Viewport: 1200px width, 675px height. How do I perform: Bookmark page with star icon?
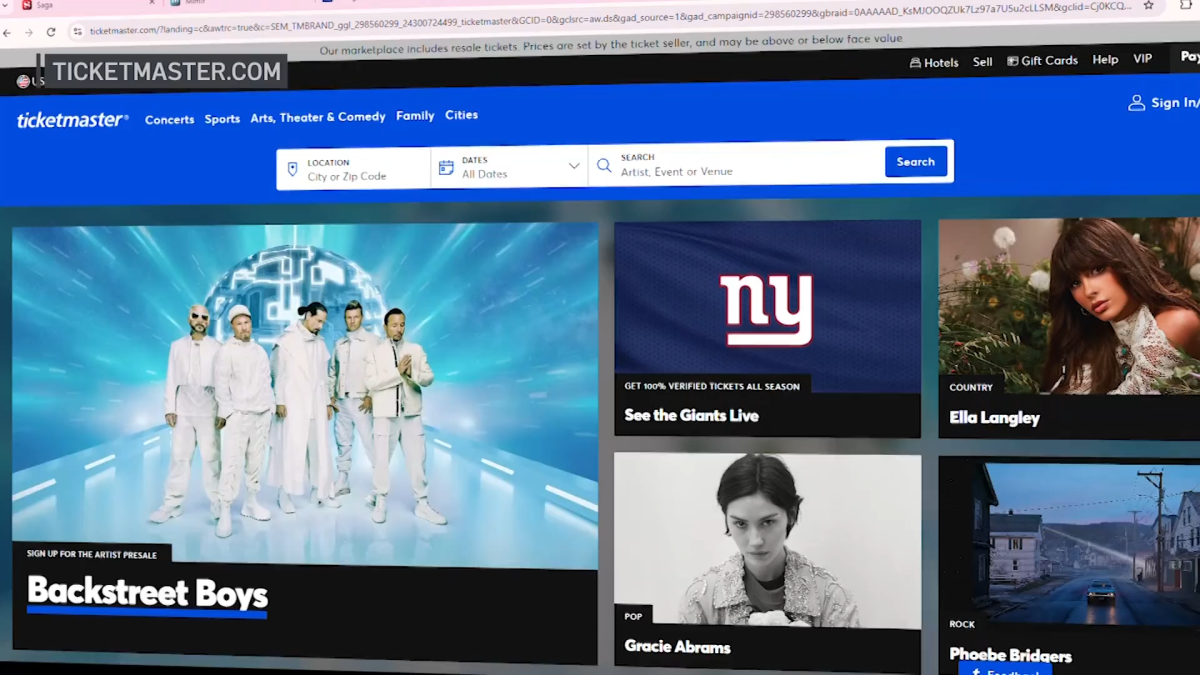(1149, 6)
